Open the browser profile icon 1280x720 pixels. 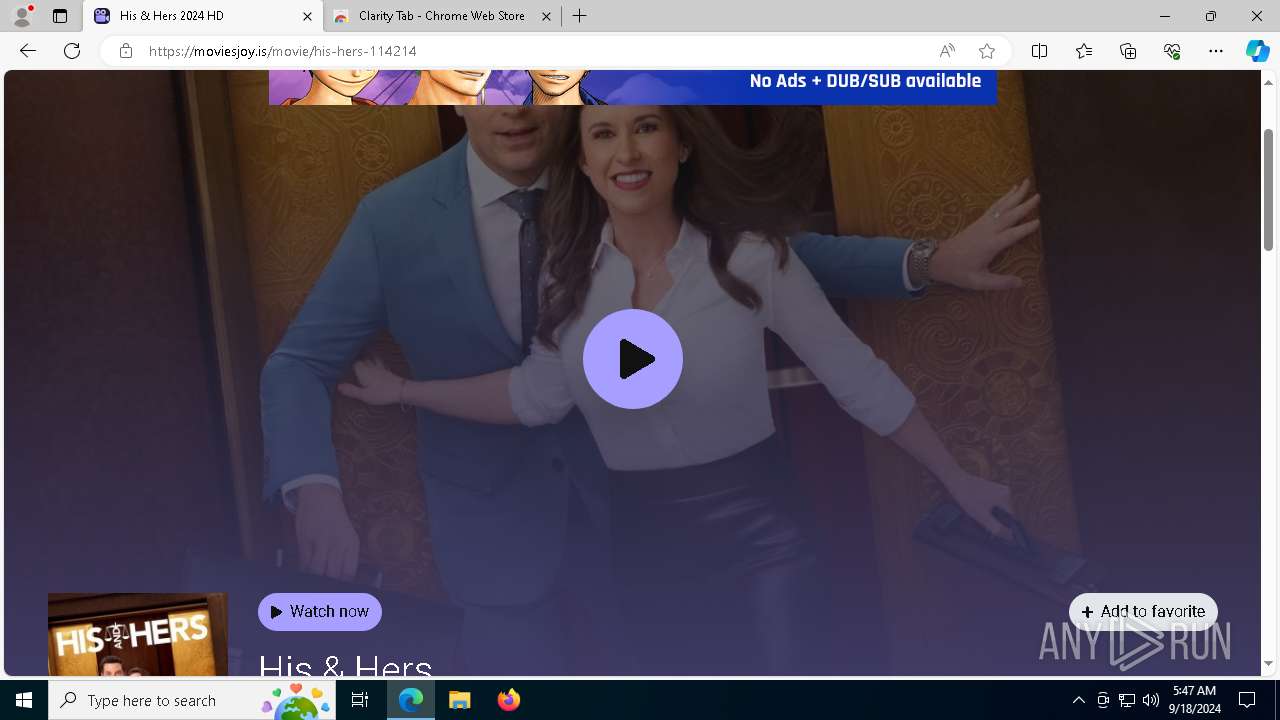(22, 16)
